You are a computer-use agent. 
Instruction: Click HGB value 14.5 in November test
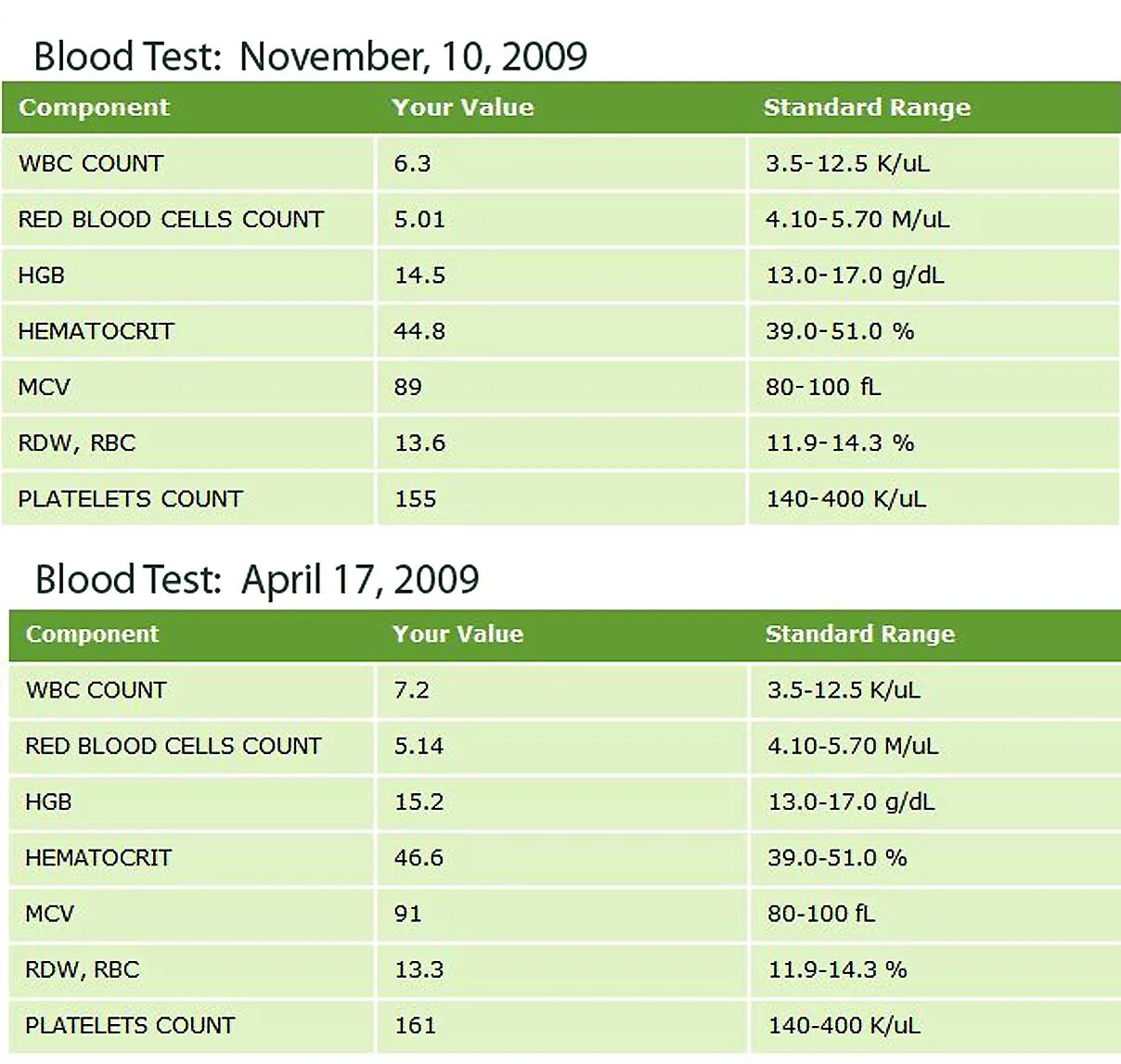pyautogui.click(x=419, y=276)
